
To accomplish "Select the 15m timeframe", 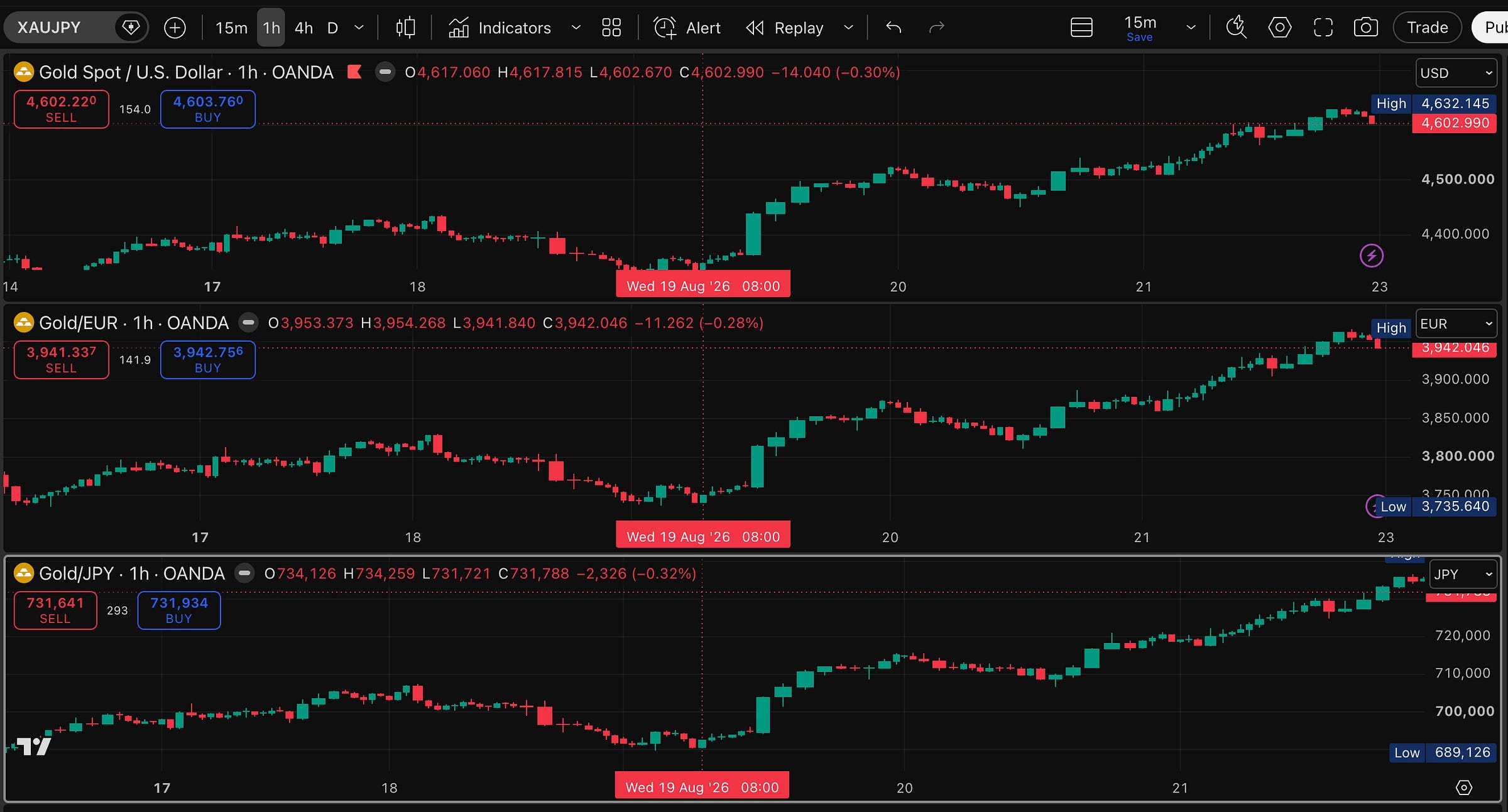I will [231, 28].
